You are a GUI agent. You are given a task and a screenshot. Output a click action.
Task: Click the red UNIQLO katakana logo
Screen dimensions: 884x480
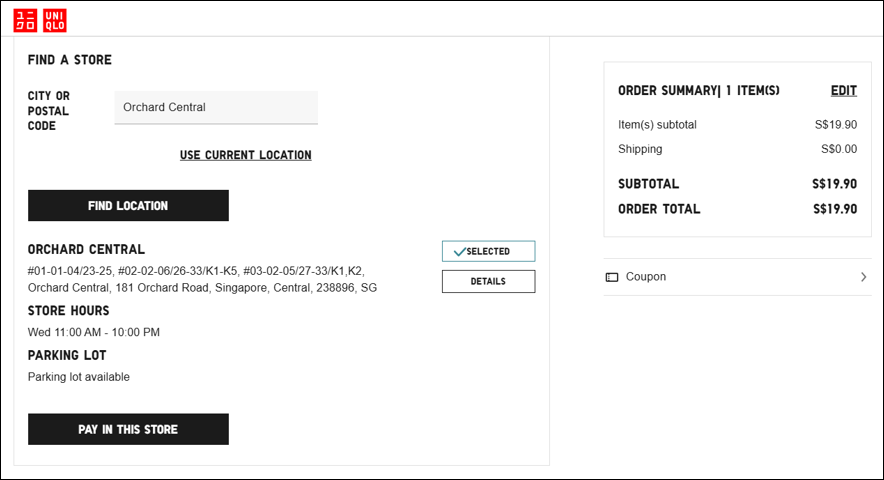[25, 20]
